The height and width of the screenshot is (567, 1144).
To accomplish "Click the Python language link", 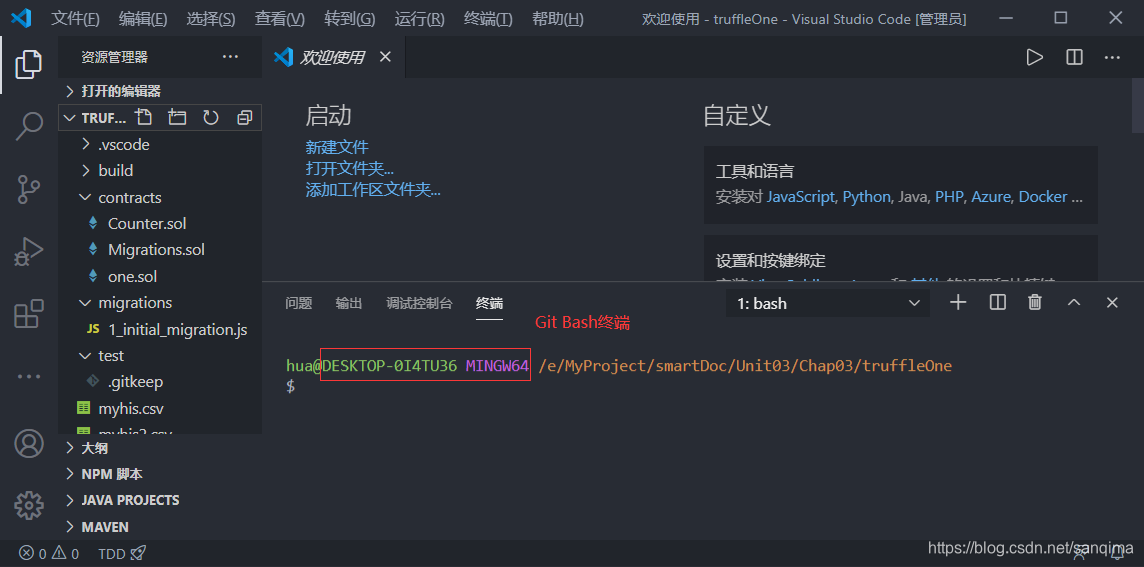I will [867, 197].
